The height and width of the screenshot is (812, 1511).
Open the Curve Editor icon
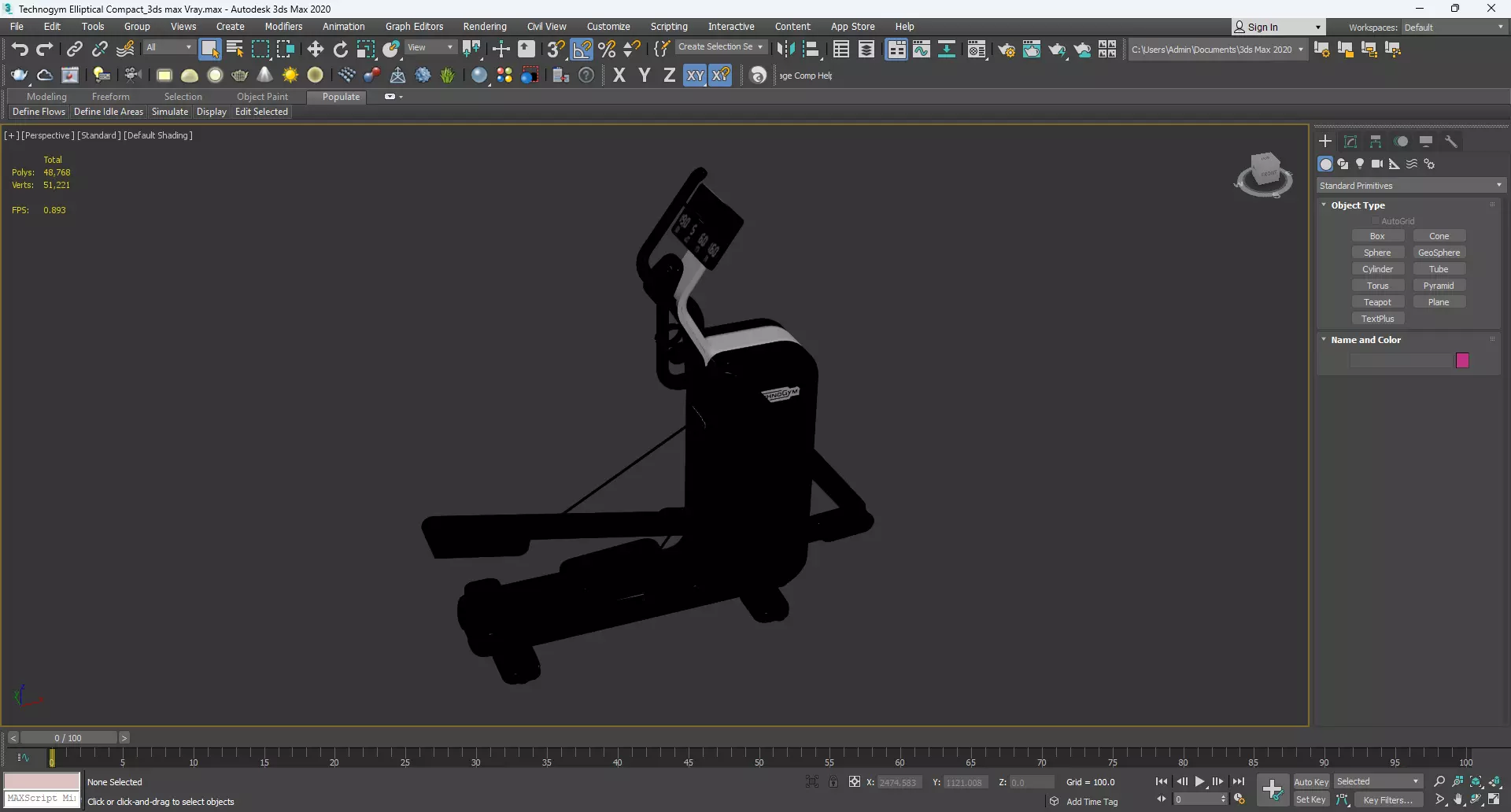(x=922, y=50)
